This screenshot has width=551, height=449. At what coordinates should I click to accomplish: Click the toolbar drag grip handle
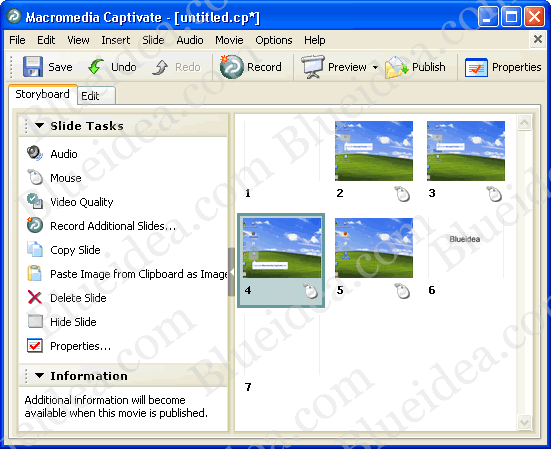(11, 67)
